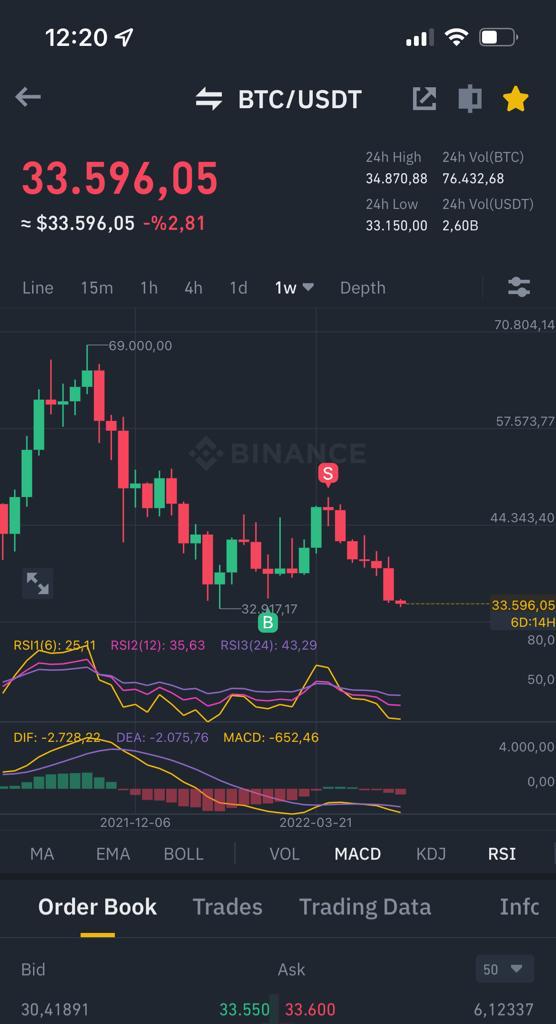Tap the large 33.596,05 last price
556x1024 pixels.
coord(120,178)
